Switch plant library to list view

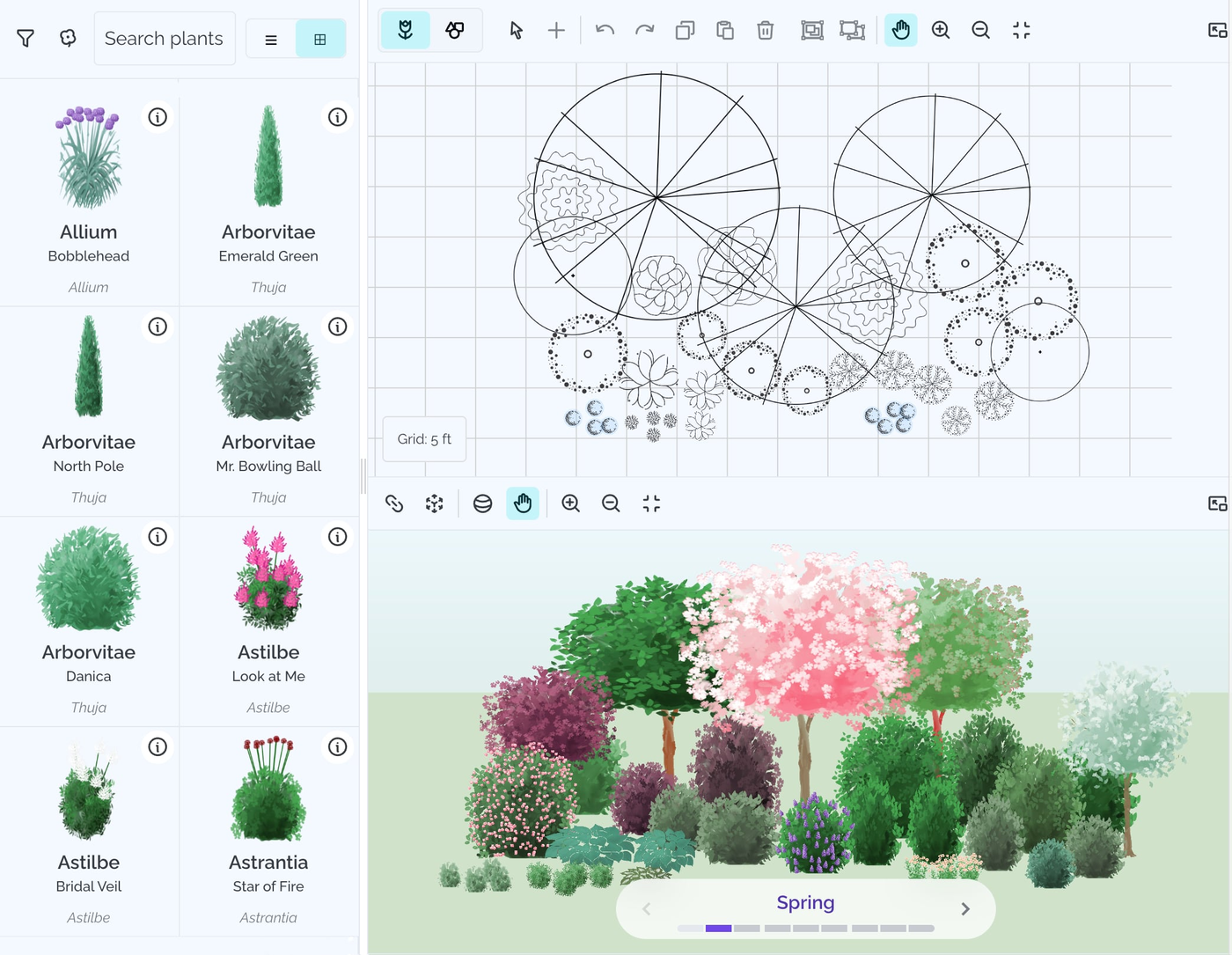click(x=269, y=38)
